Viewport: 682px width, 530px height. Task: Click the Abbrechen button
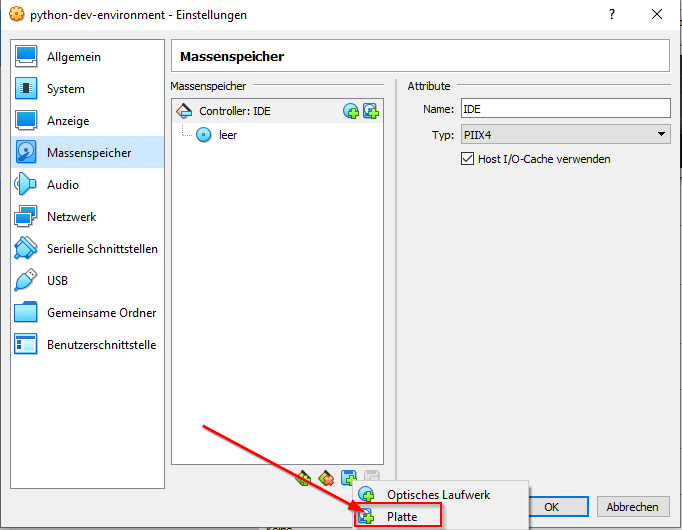coord(633,507)
